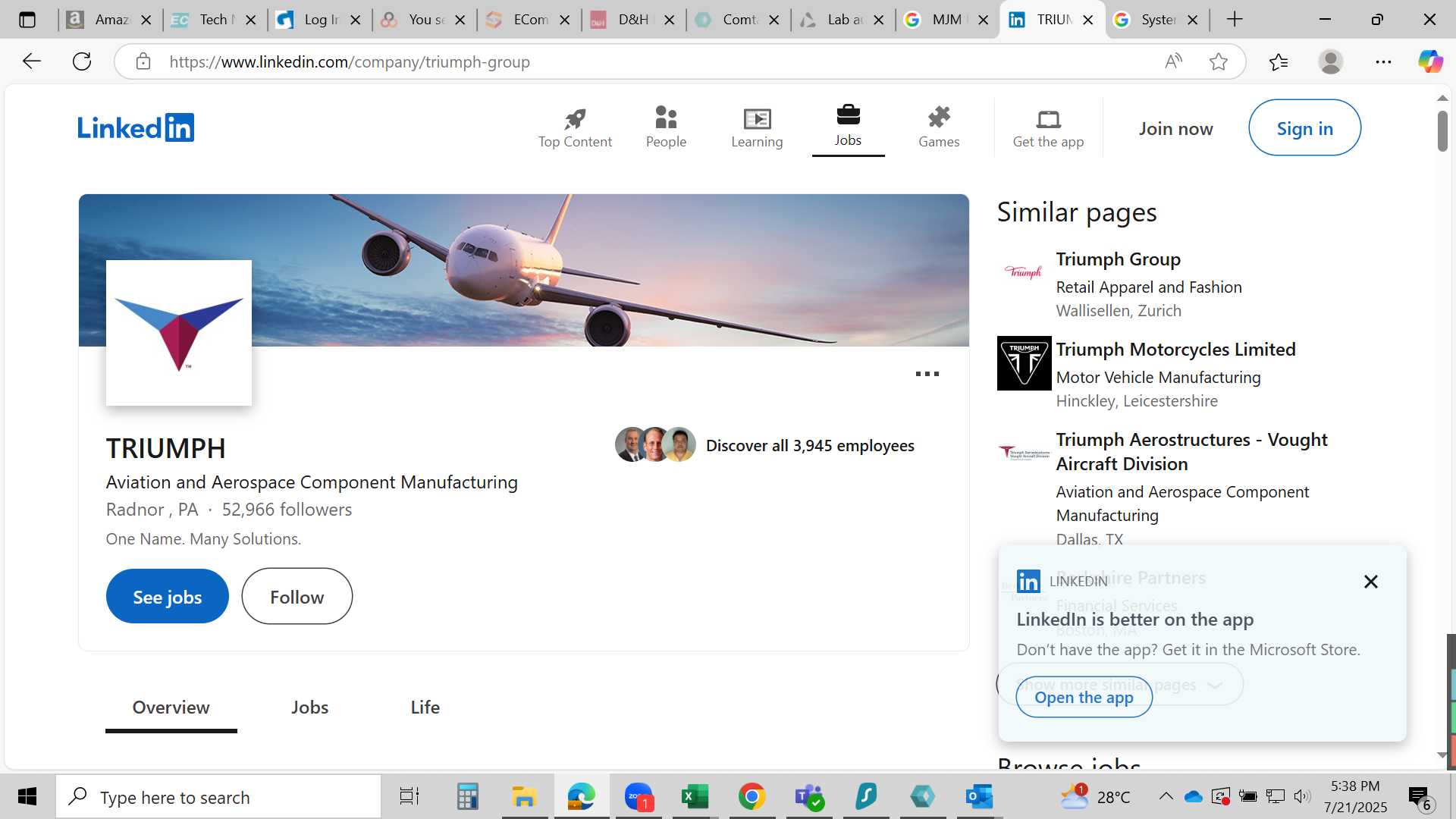Open the Calculator taskbar icon
1456x819 pixels.
point(467,797)
